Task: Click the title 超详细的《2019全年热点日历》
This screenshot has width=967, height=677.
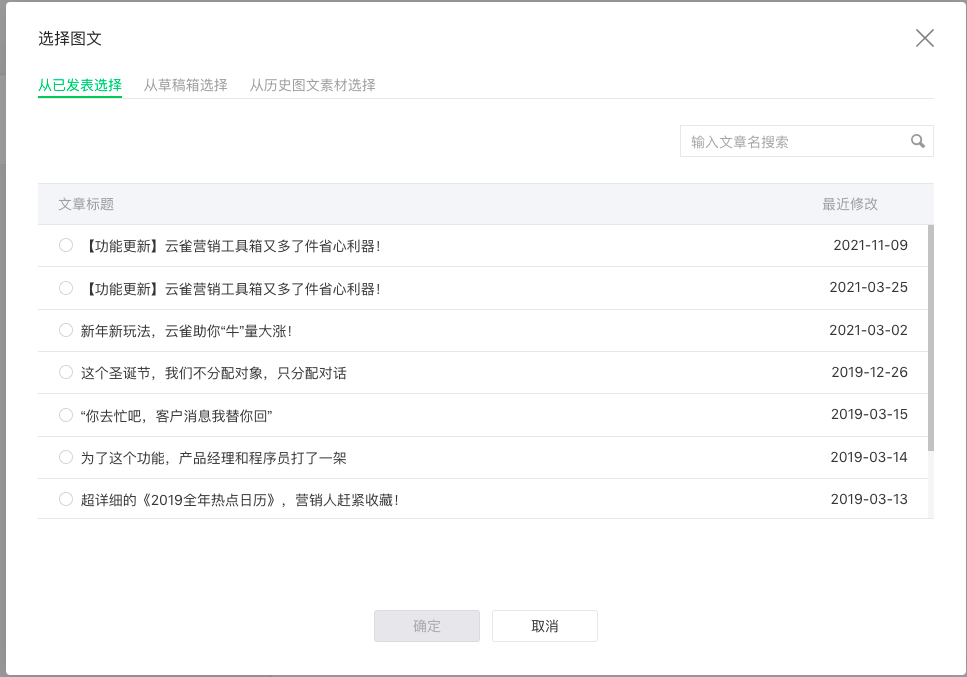Action: click(x=239, y=500)
